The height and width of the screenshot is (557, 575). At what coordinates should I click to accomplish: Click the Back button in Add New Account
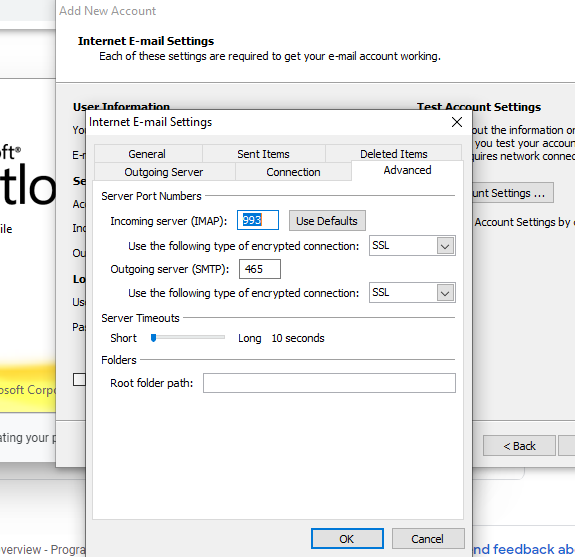519,446
